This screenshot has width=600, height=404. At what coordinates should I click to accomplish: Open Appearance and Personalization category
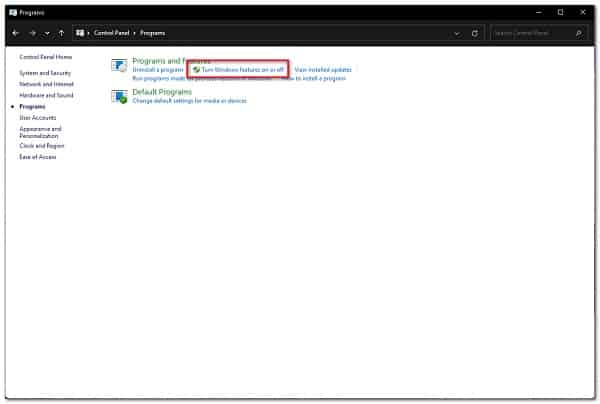pyautogui.click(x=40, y=132)
